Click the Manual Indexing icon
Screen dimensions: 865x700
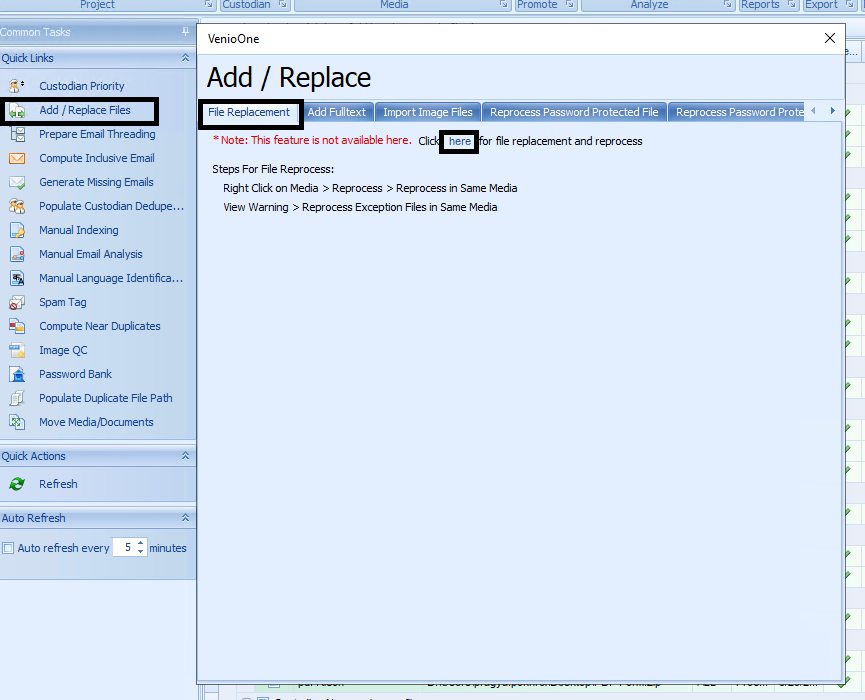point(17,230)
